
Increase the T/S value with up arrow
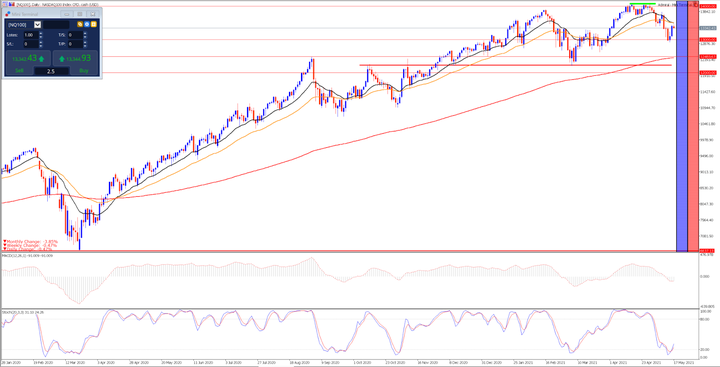(x=85, y=33)
